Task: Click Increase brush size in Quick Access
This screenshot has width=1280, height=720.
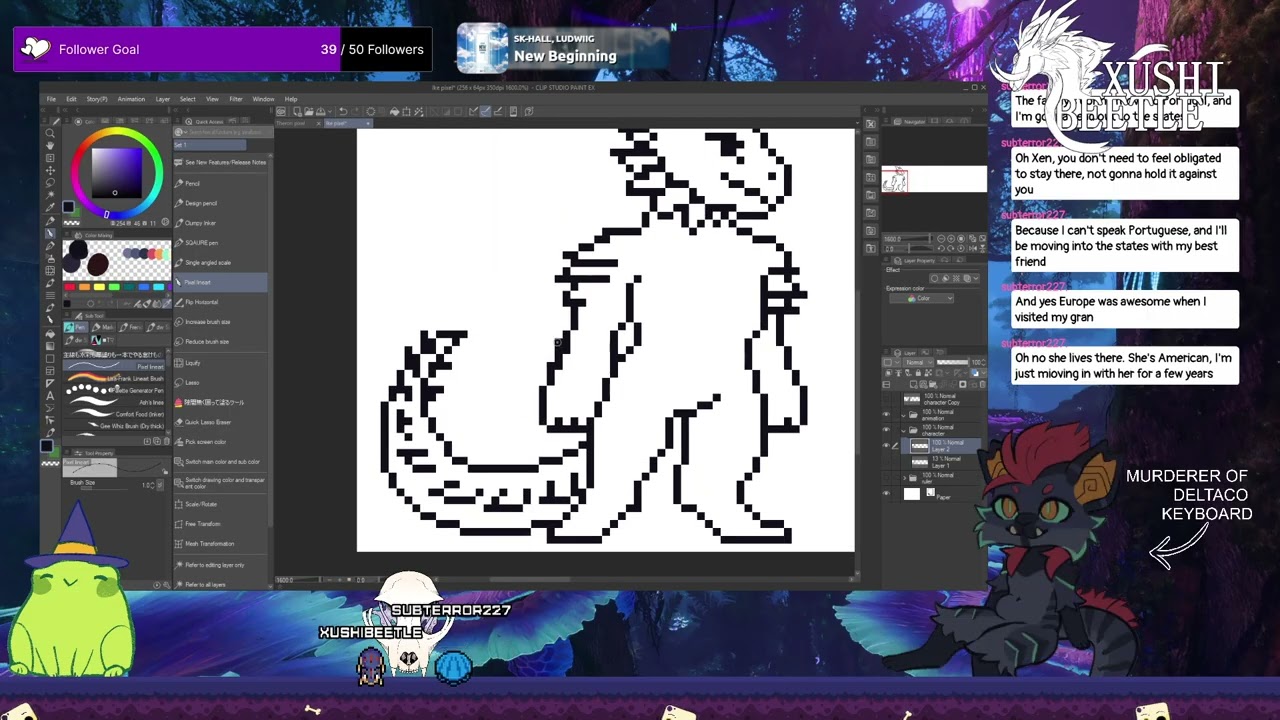Action: point(222,322)
